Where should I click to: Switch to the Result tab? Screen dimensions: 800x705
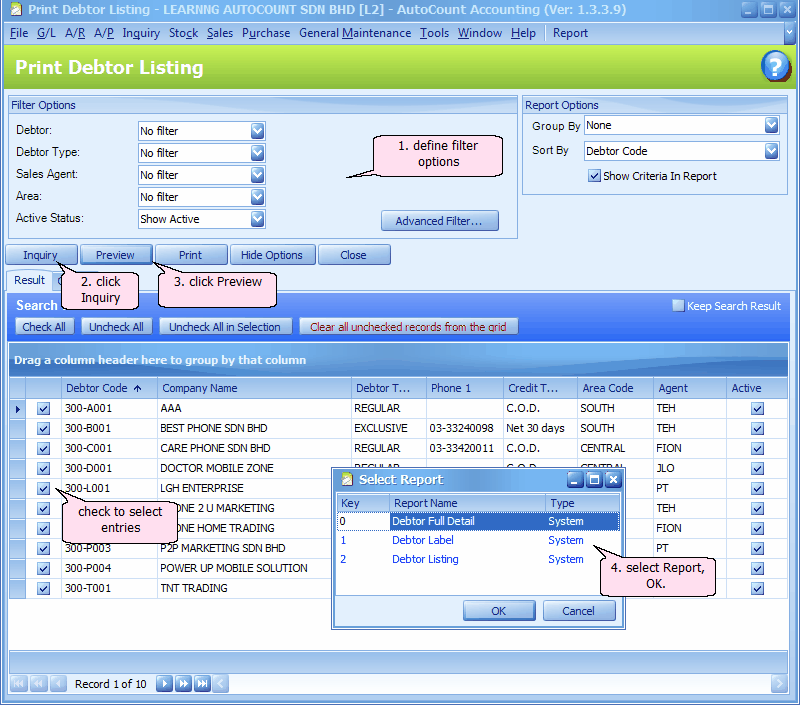[x=29, y=281]
